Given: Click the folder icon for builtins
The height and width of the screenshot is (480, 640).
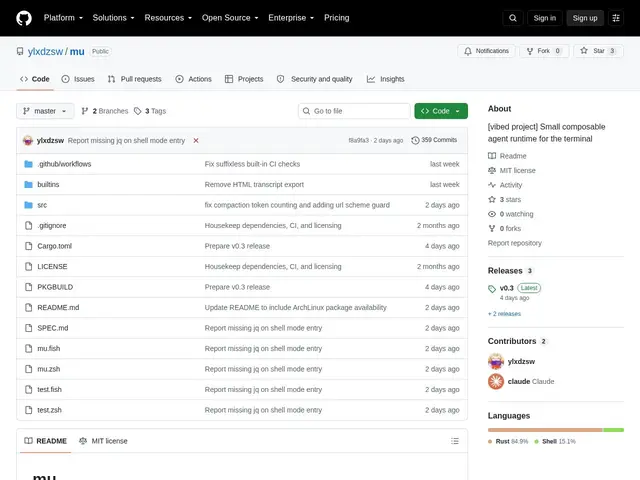Looking at the screenshot, I should tap(28, 184).
